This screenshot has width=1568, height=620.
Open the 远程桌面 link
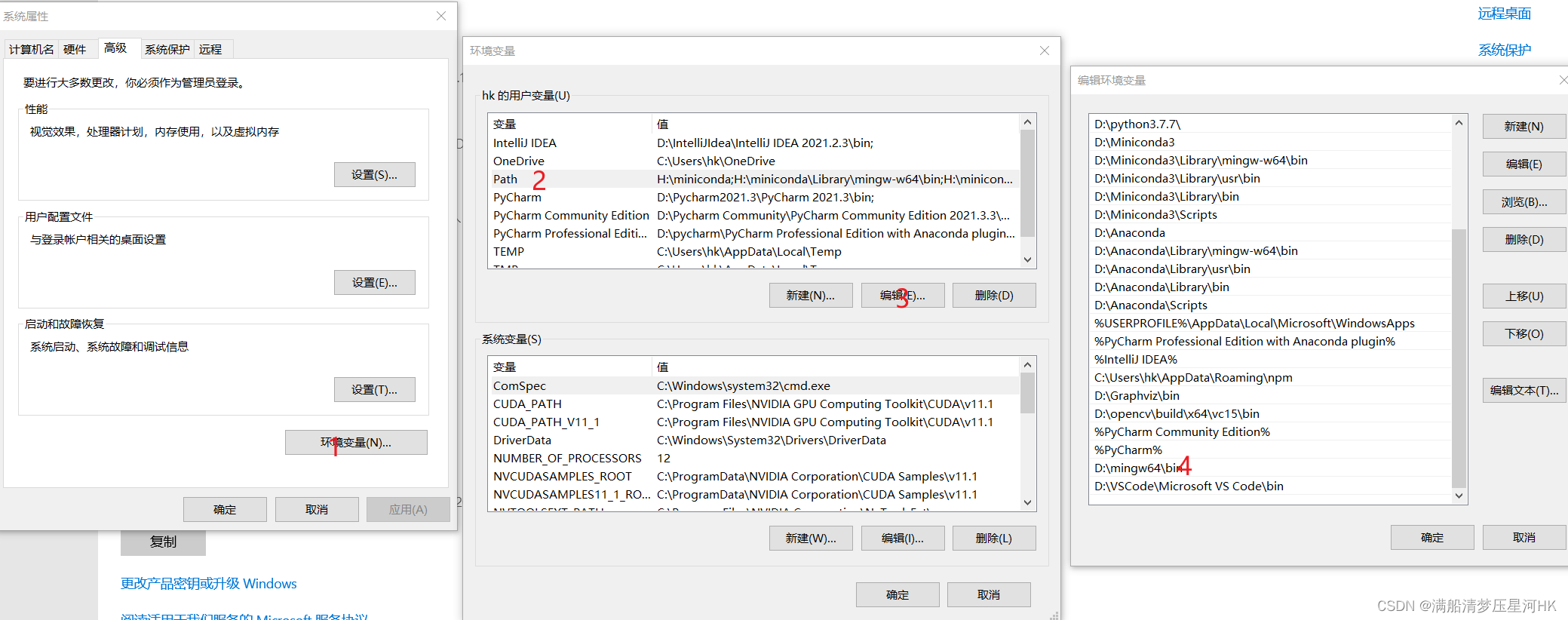[x=1504, y=14]
